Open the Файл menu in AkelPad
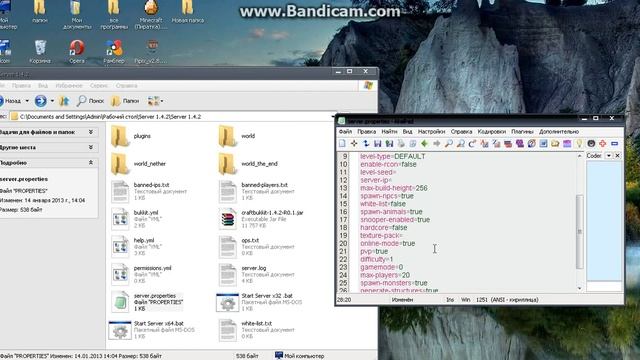Image resolution: width=640 pixels, height=360 pixels. pos(345,131)
